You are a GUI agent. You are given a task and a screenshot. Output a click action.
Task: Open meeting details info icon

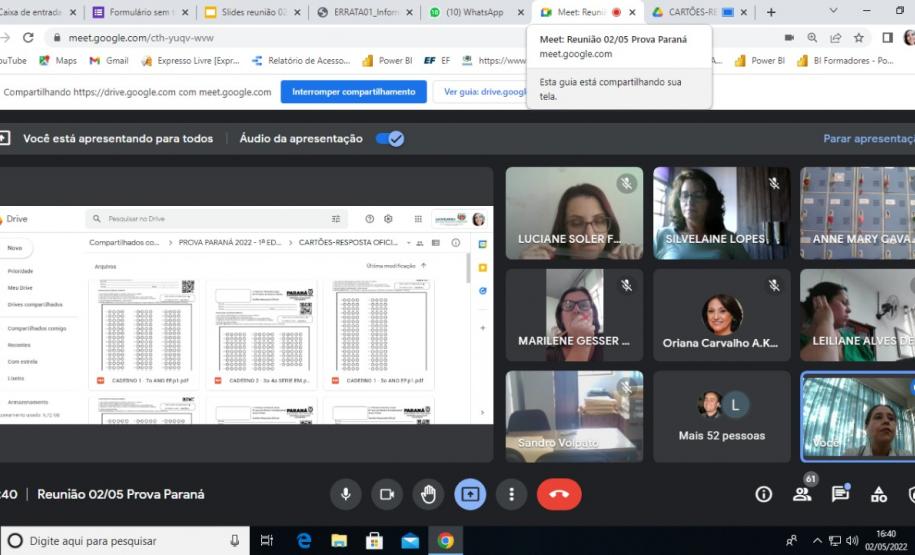[764, 494]
